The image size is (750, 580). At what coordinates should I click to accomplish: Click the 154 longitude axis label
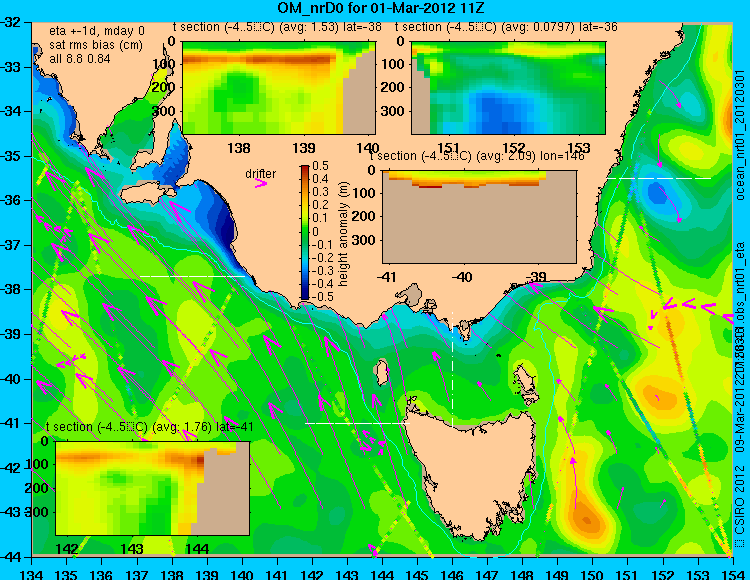click(732, 574)
